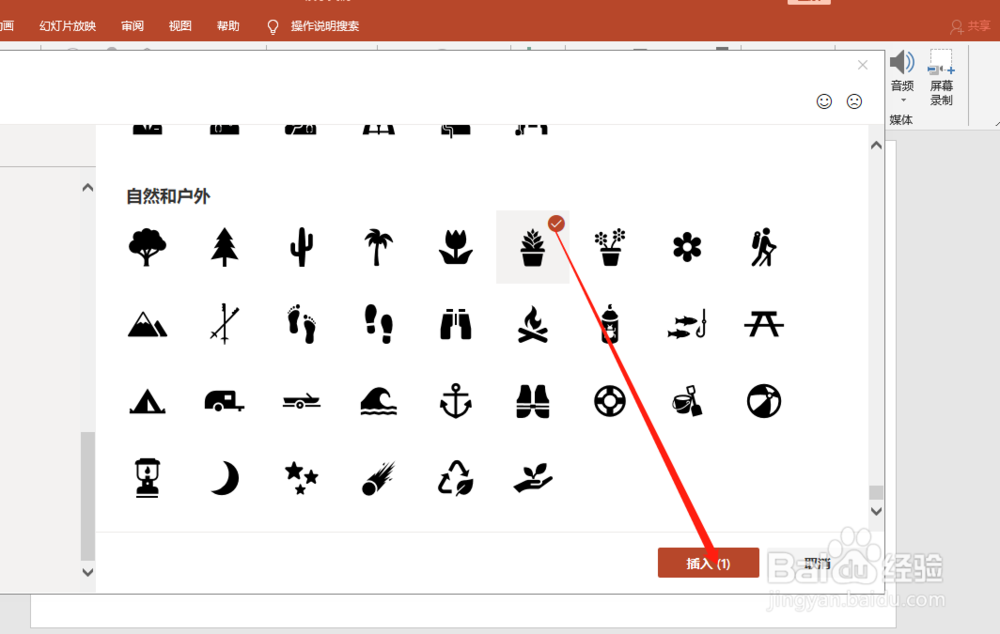Select the crescent moon icon
The image size is (1000, 634).
pyautogui.click(x=224, y=478)
